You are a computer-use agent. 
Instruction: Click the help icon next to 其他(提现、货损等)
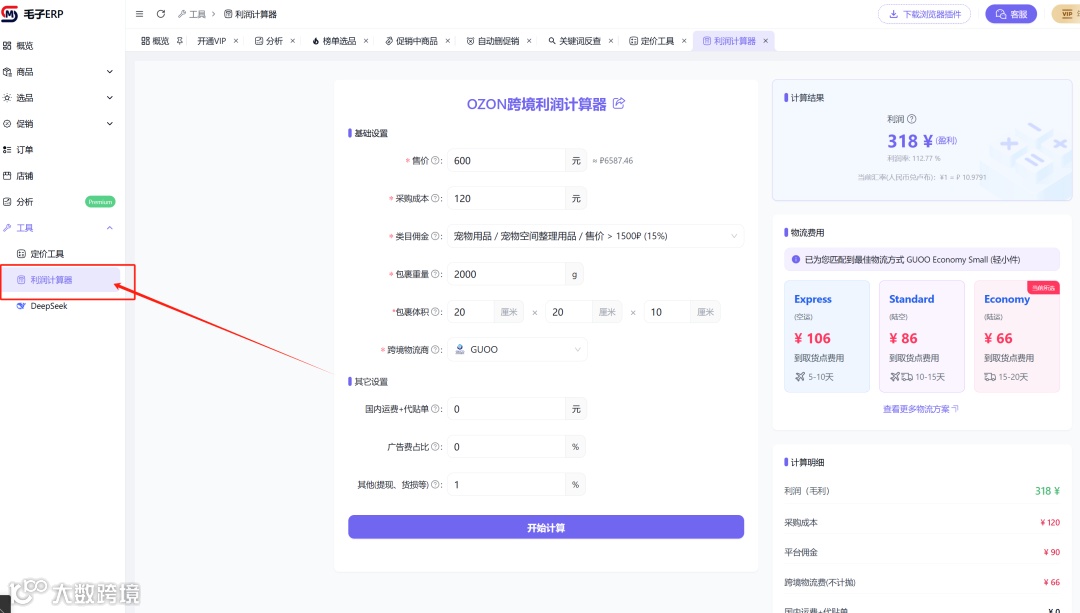435,485
